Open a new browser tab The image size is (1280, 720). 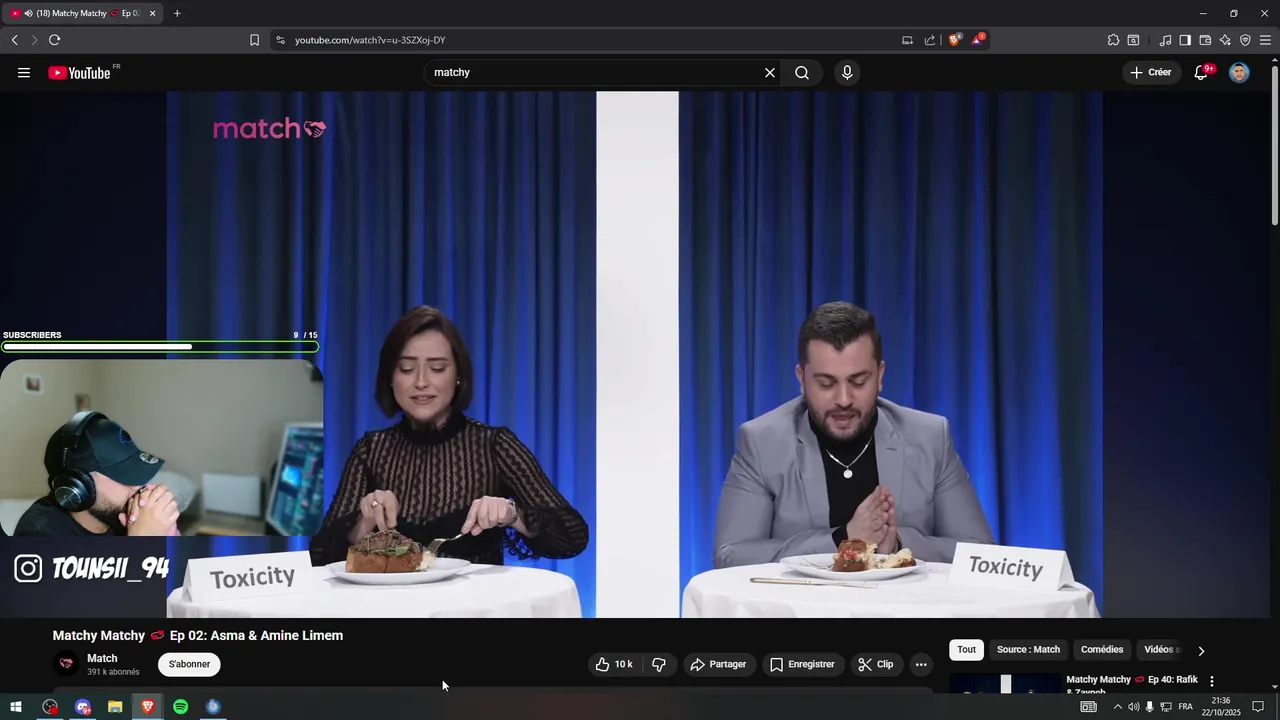point(177,13)
